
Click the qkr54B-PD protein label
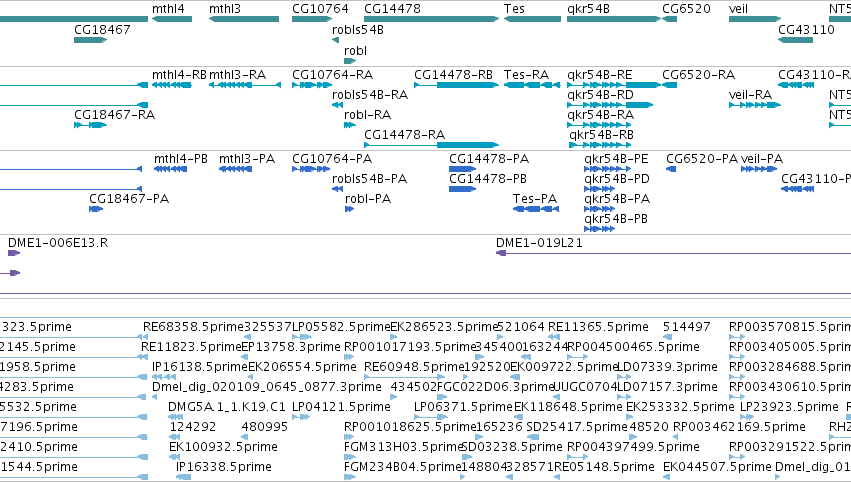click(617, 179)
